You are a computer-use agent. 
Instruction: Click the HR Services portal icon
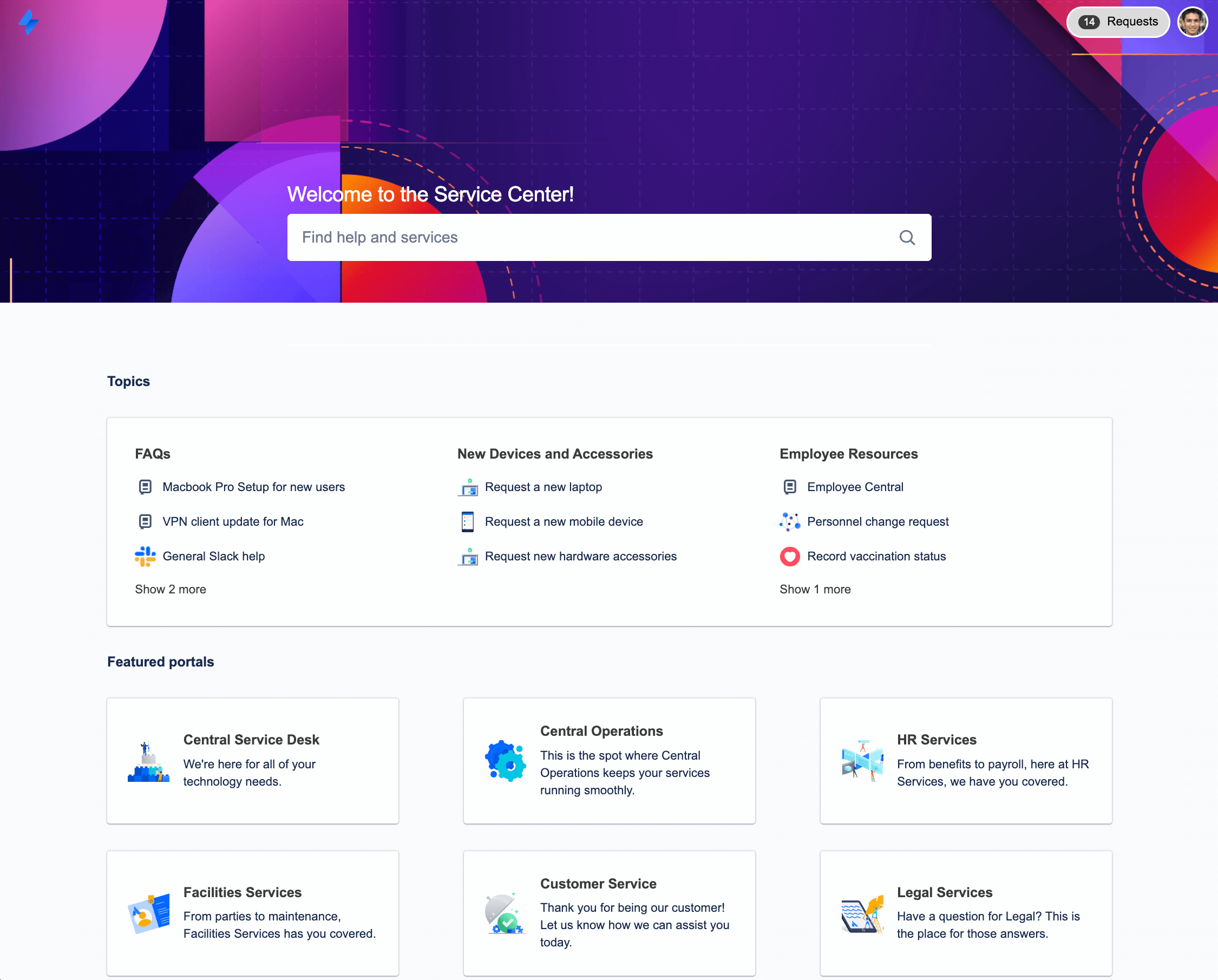(x=862, y=761)
